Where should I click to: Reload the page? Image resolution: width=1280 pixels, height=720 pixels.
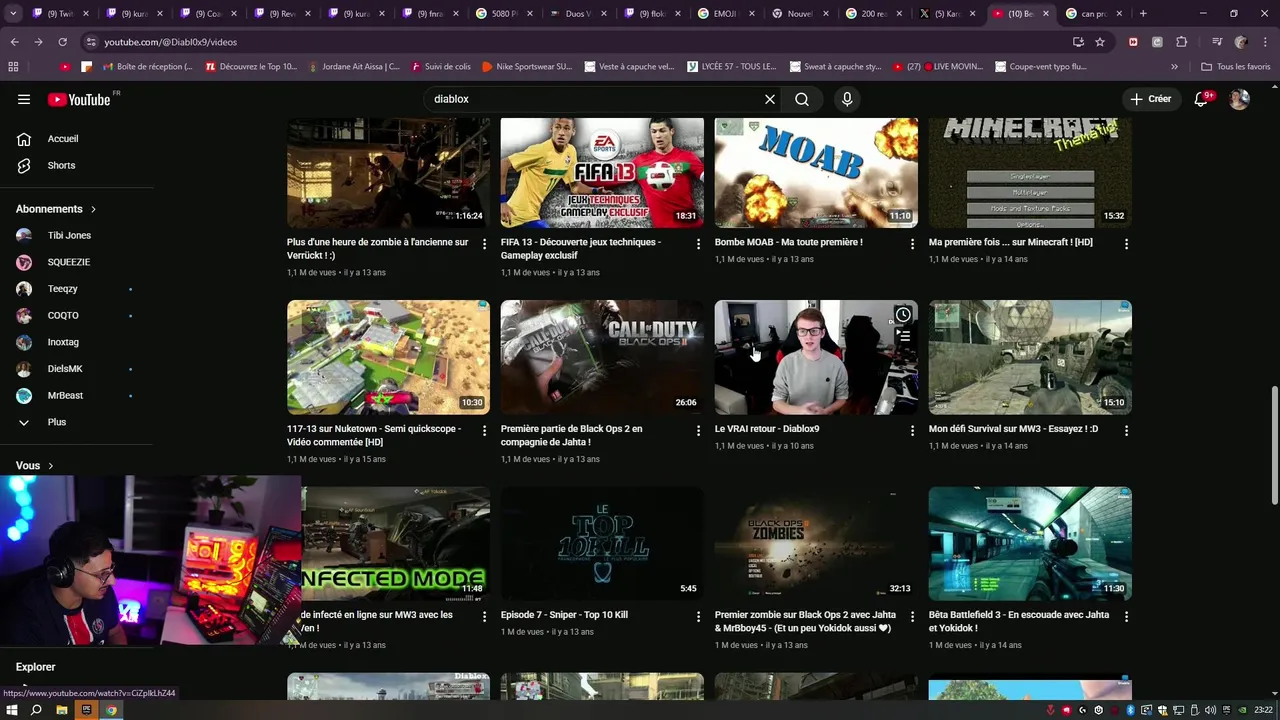(x=62, y=42)
